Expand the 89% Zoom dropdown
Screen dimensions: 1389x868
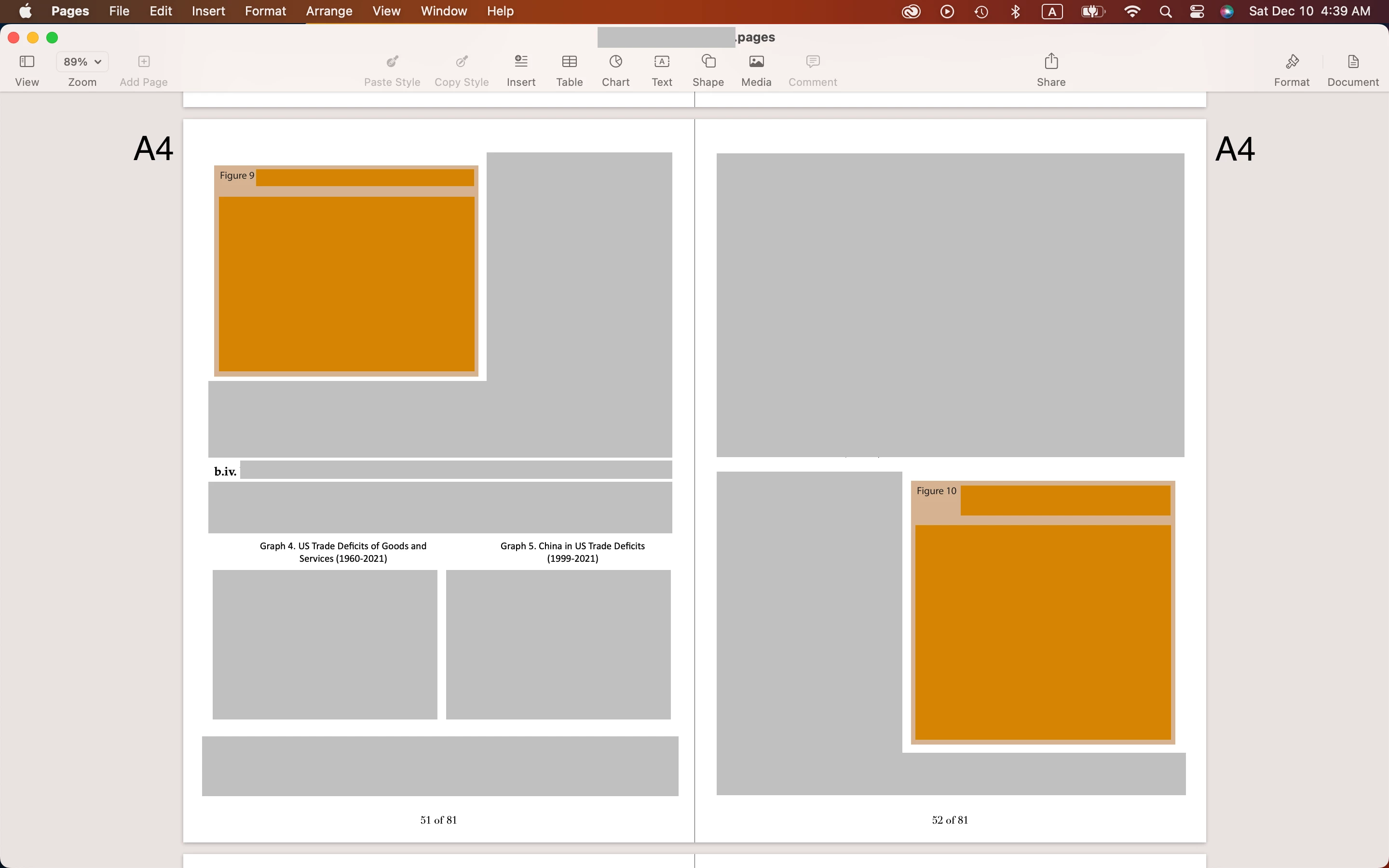pyautogui.click(x=82, y=61)
